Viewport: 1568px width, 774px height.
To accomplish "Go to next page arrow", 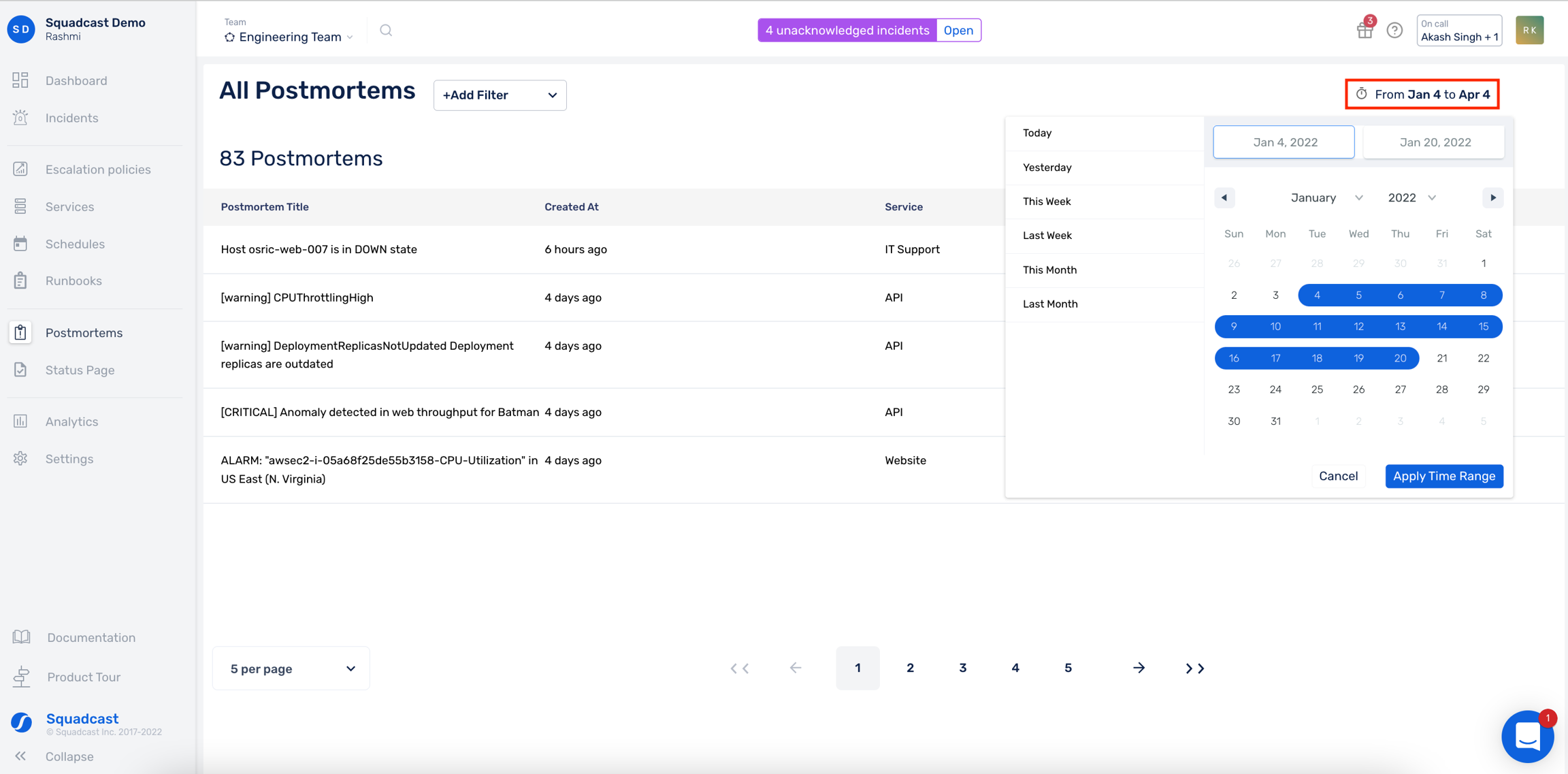I will point(1139,668).
